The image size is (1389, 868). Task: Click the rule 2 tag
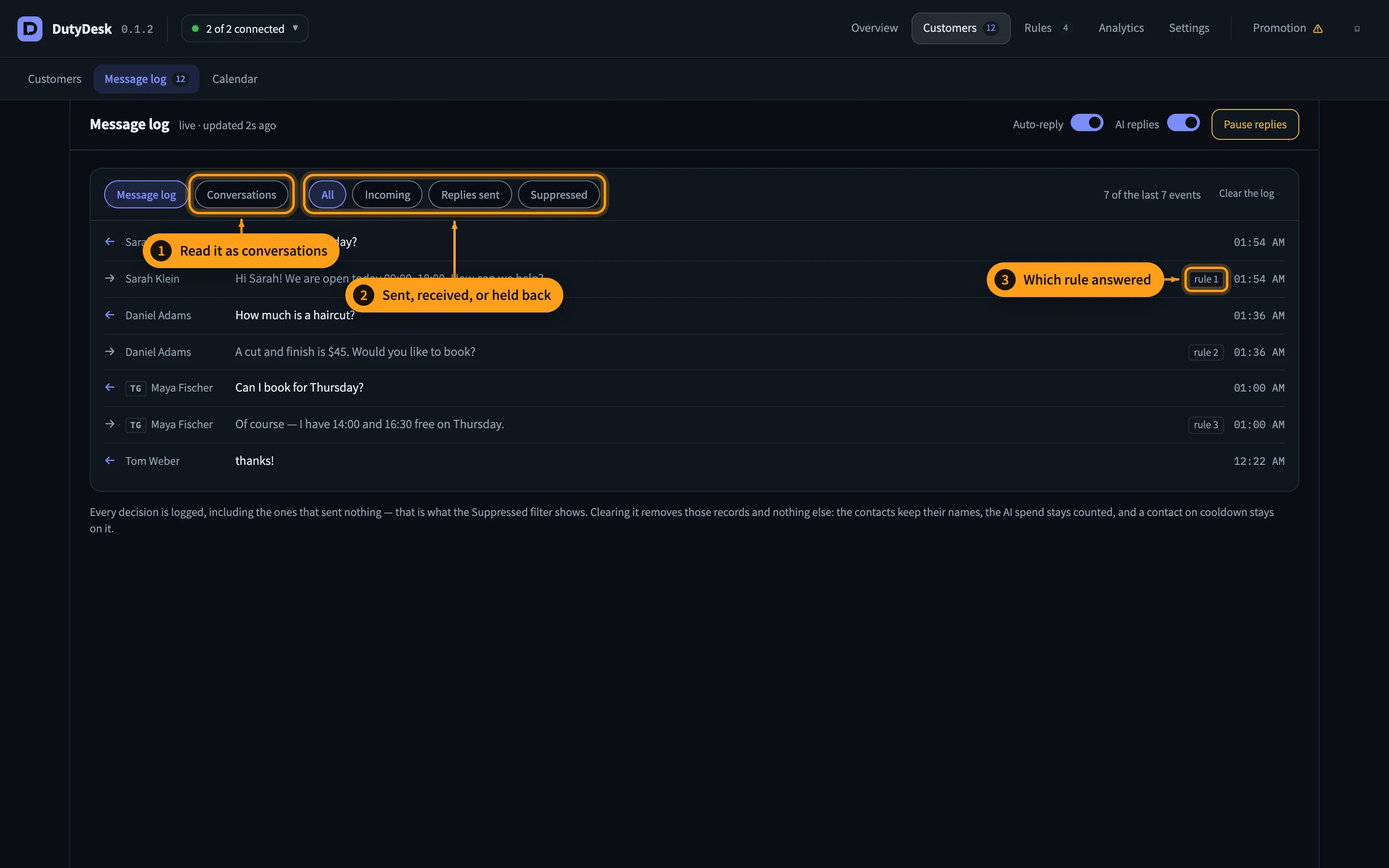(1206, 353)
